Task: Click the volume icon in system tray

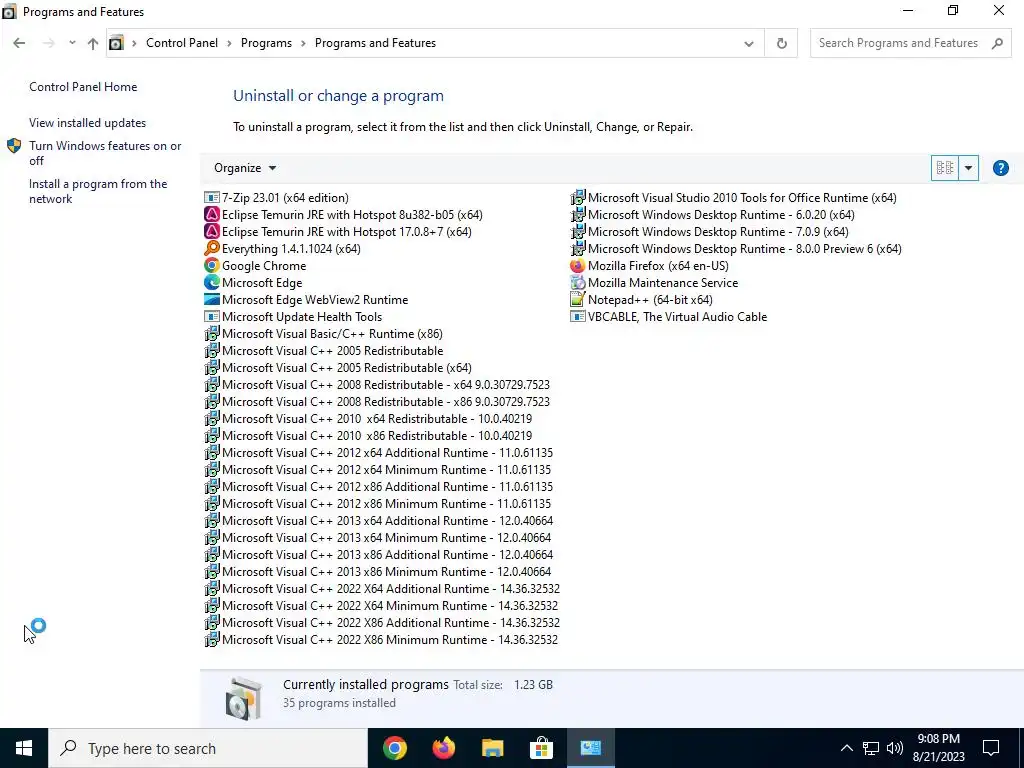Action: pyautogui.click(x=895, y=748)
